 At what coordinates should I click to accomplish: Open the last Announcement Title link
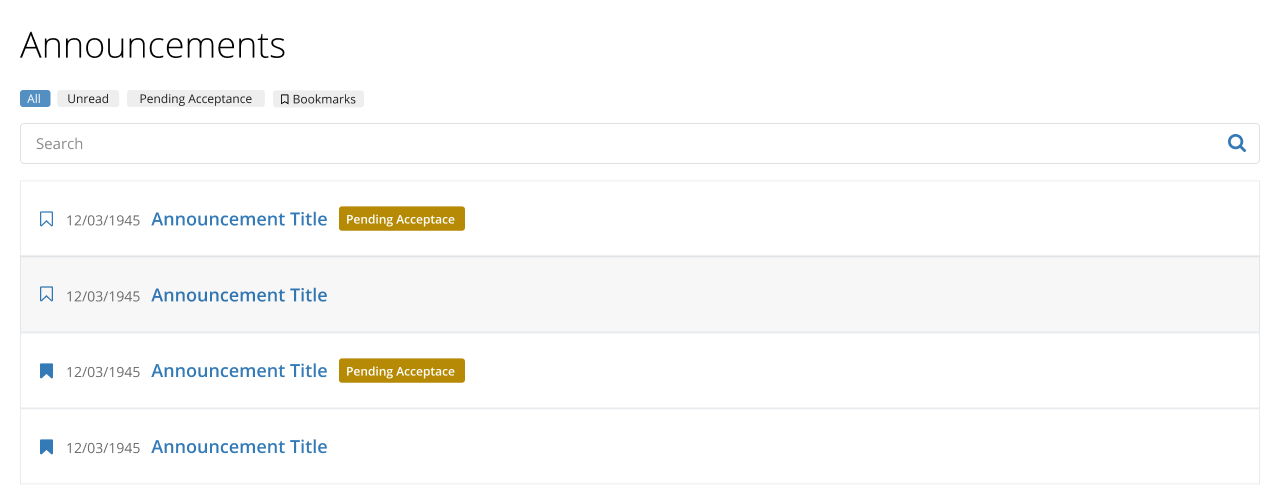(239, 447)
